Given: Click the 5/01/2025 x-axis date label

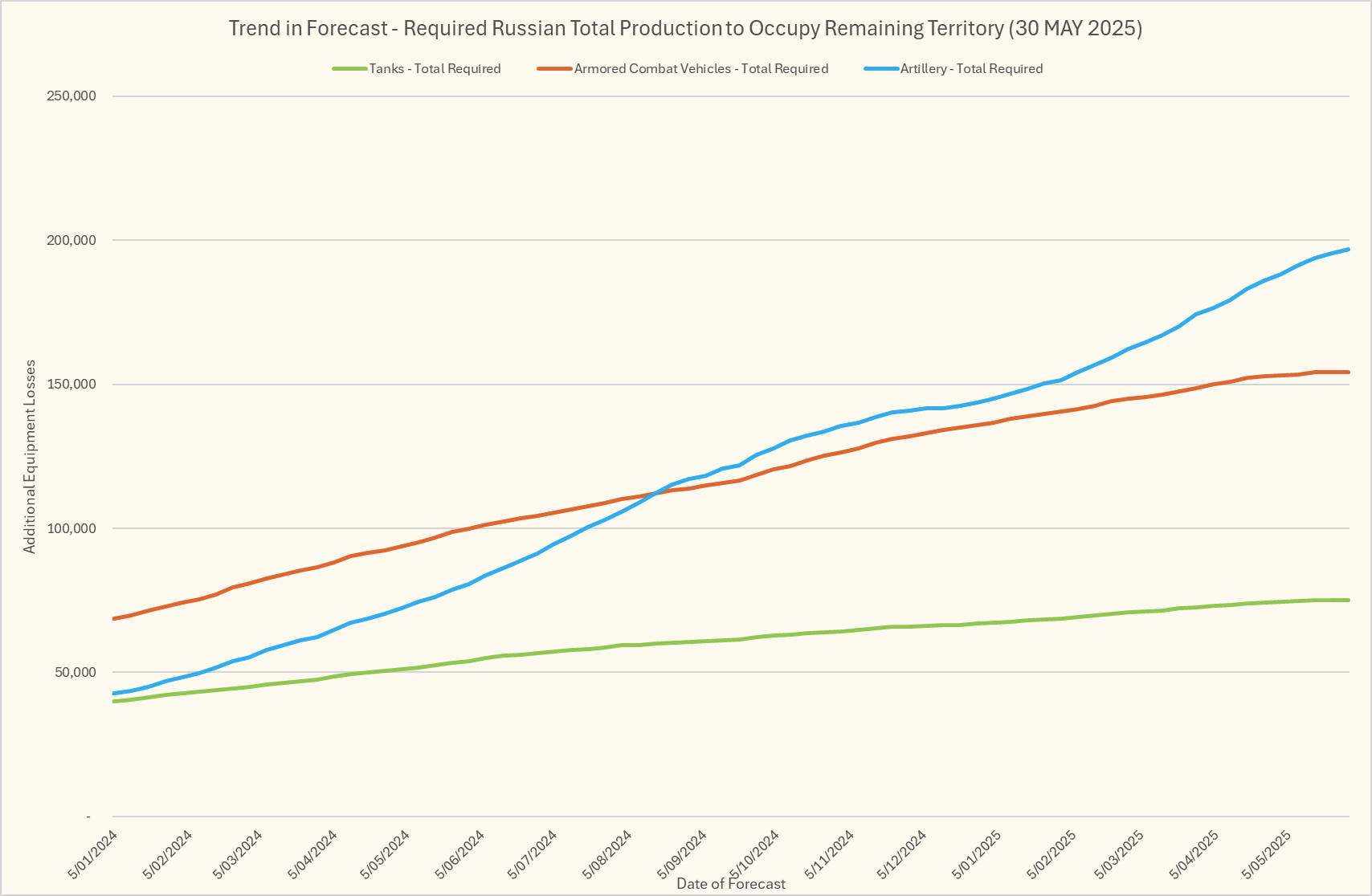Looking at the screenshot, I should [x=977, y=853].
